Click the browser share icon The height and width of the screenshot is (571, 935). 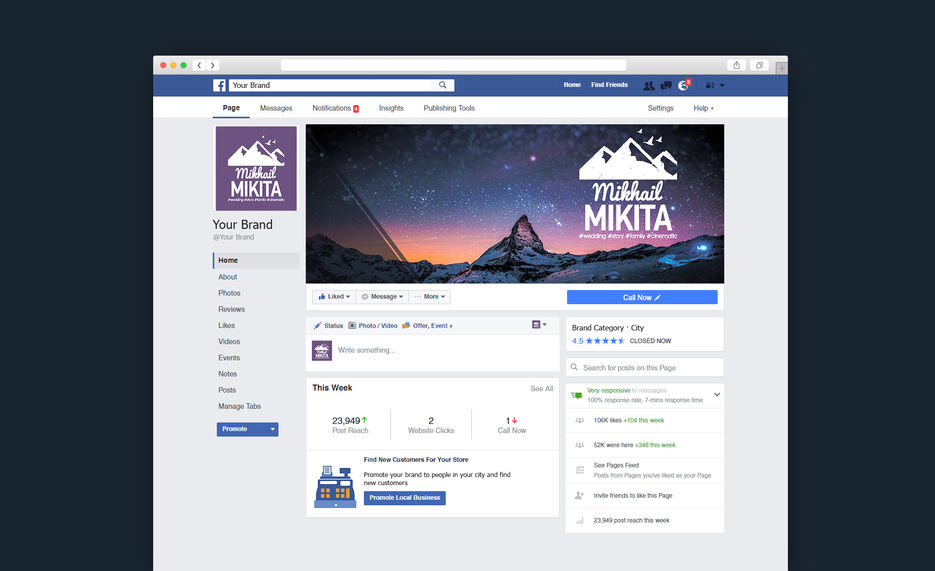tap(736, 66)
